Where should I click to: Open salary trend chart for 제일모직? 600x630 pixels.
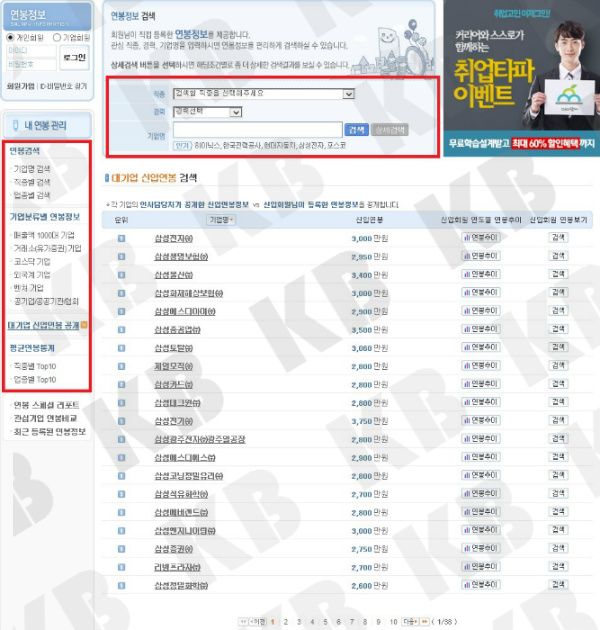click(x=481, y=366)
